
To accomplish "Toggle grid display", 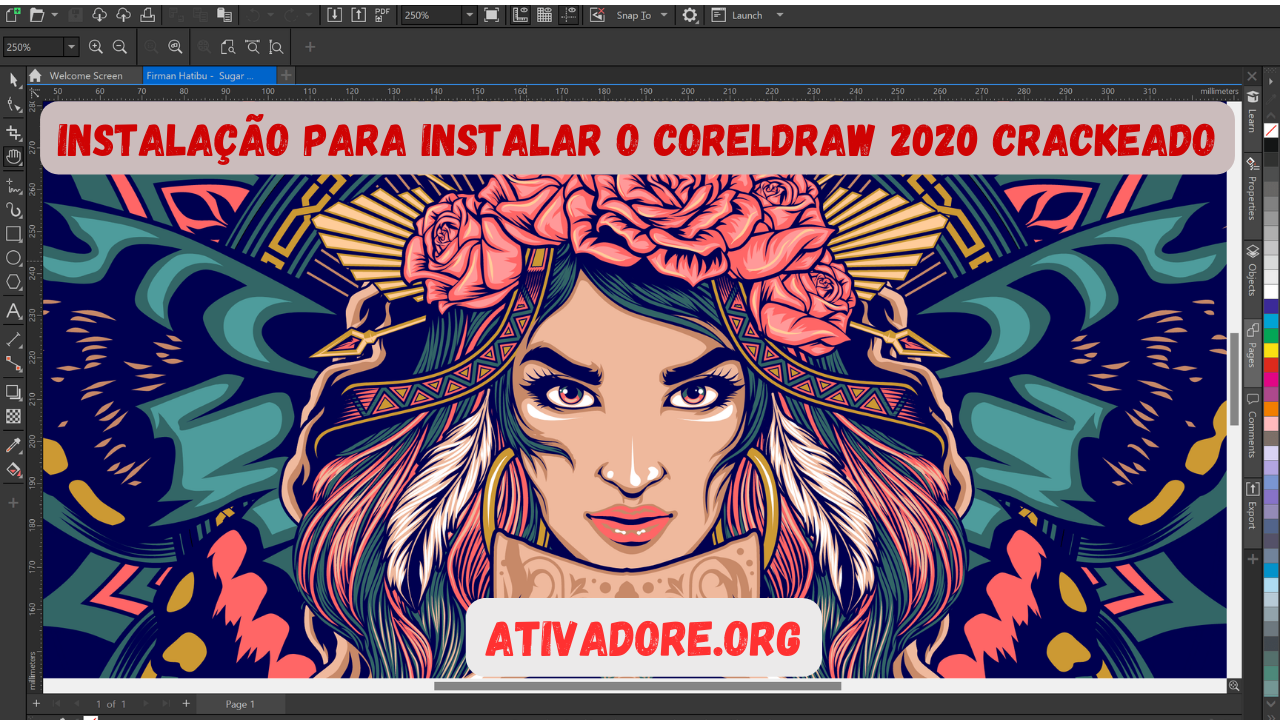I will click(x=545, y=15).
